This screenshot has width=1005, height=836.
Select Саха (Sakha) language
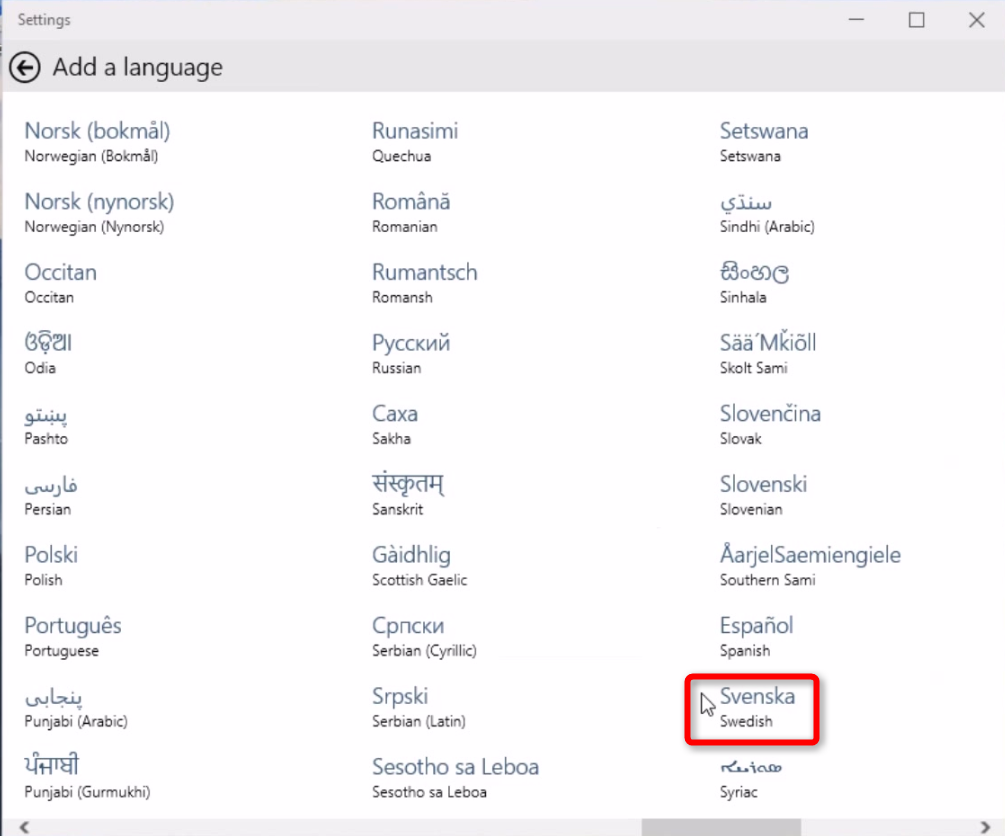[x=395, y=424]
